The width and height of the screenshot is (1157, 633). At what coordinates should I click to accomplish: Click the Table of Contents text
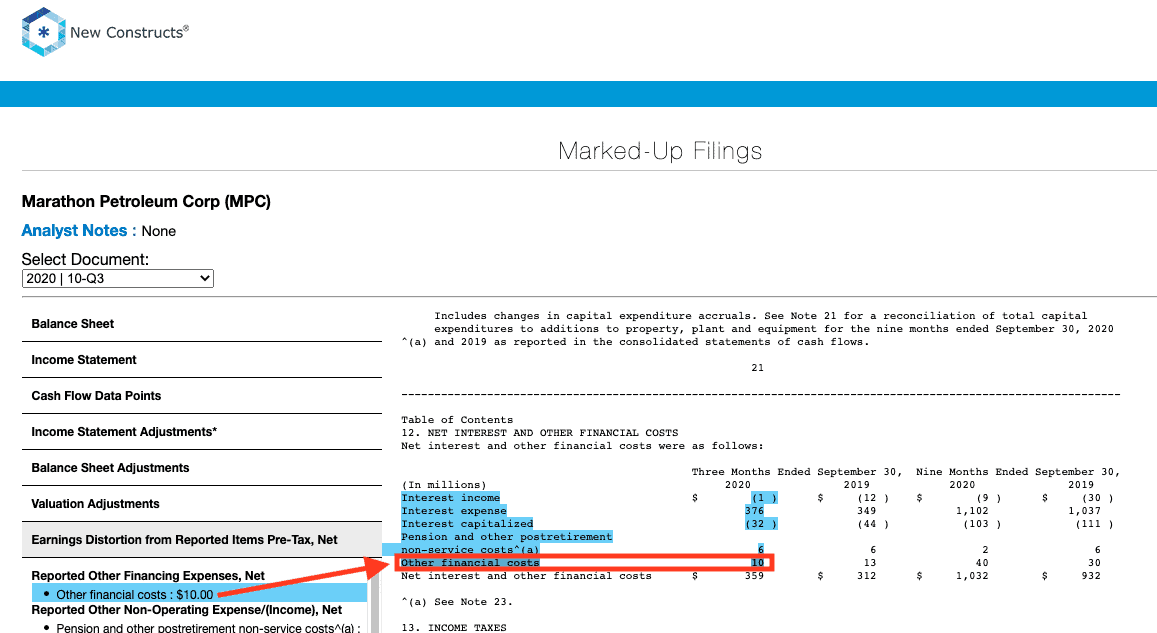[x=457, y=420]
